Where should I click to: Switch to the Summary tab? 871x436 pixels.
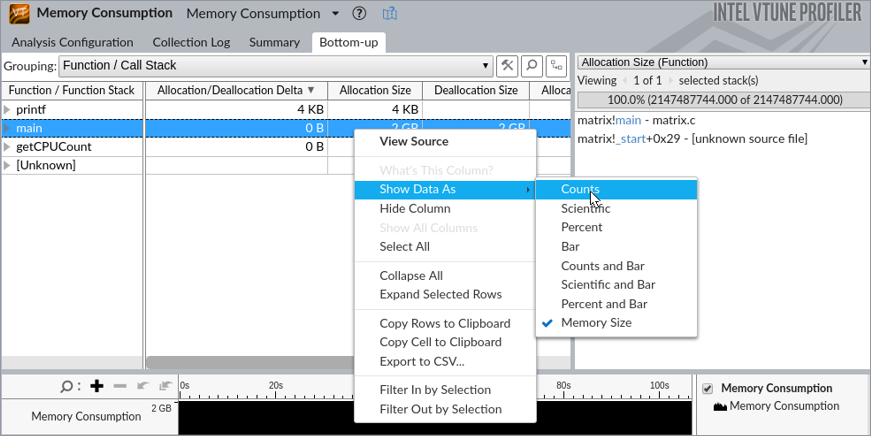[x=274, y=42]
